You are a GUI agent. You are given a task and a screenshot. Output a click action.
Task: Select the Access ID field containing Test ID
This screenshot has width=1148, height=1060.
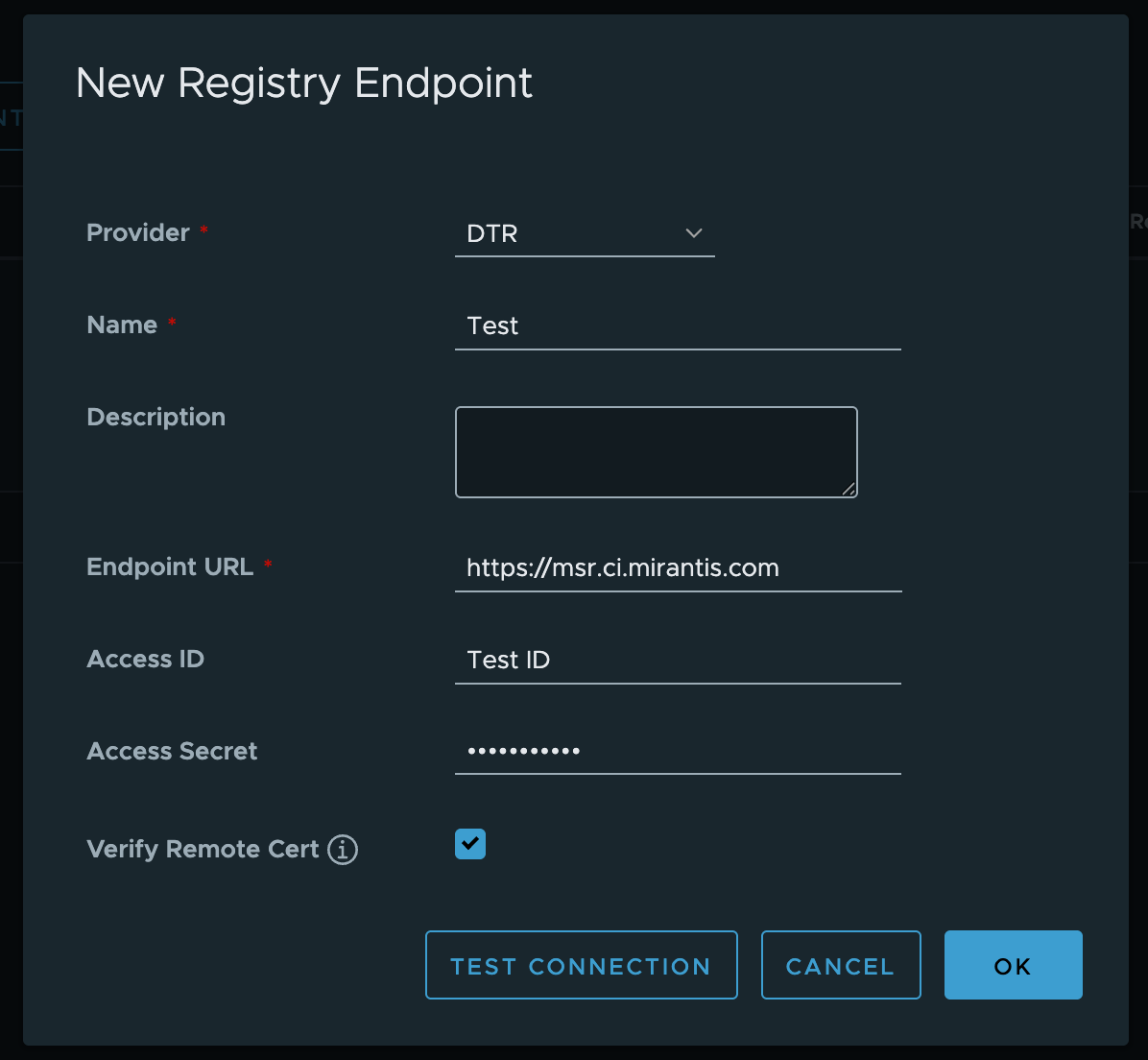point(677,660)
